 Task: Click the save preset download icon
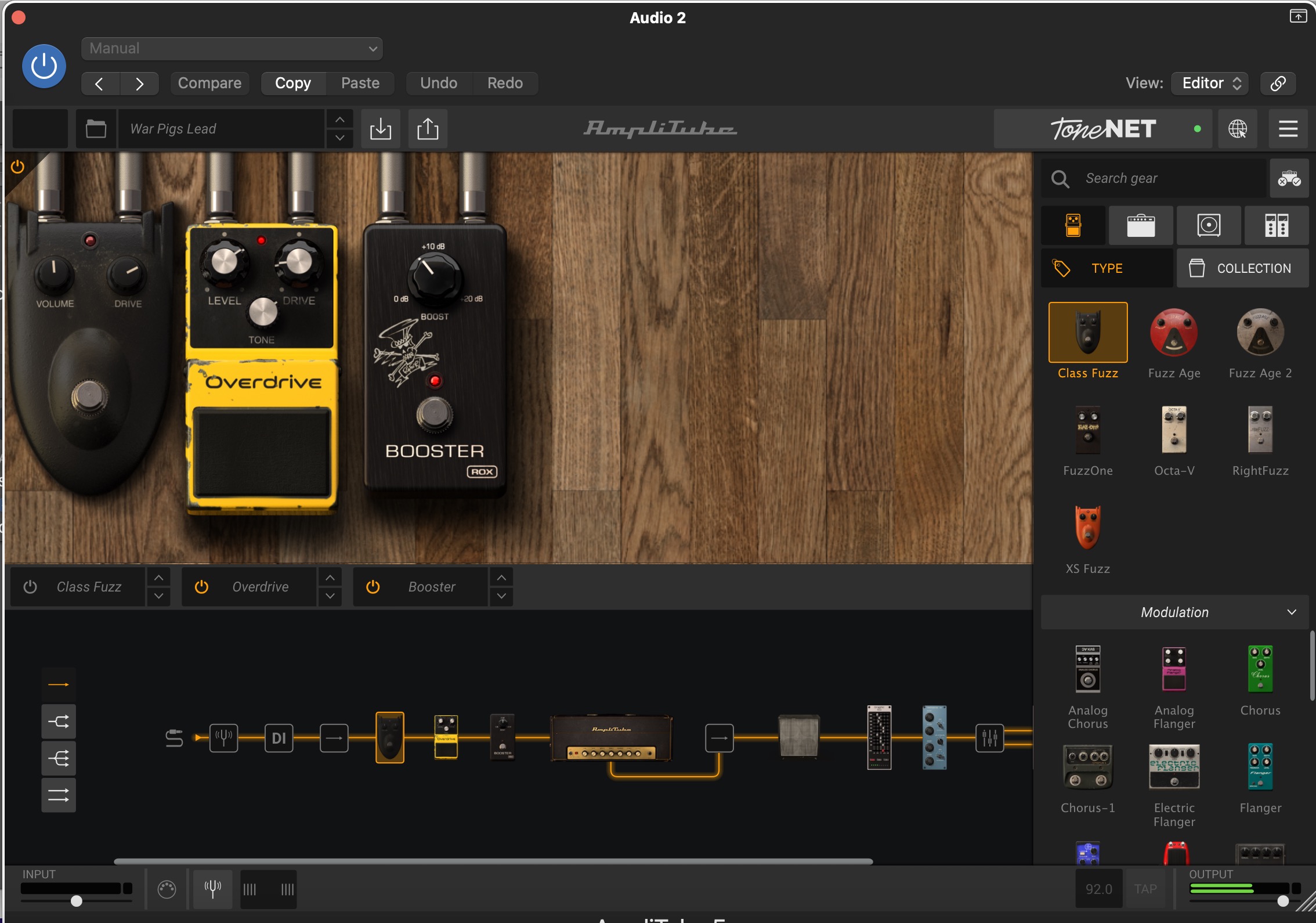(381, 128)
